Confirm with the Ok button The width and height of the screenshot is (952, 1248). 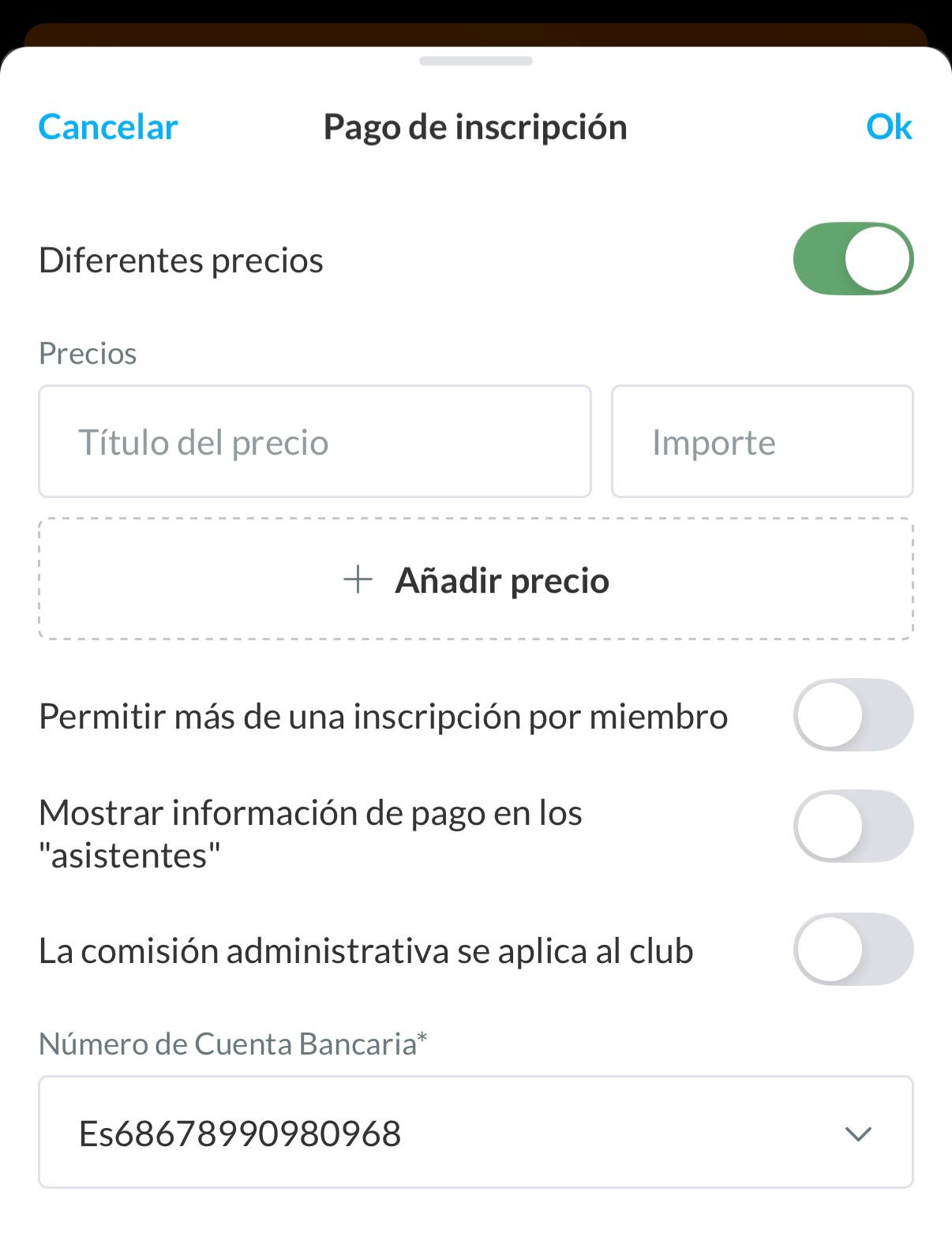click(x=888, y=127)
